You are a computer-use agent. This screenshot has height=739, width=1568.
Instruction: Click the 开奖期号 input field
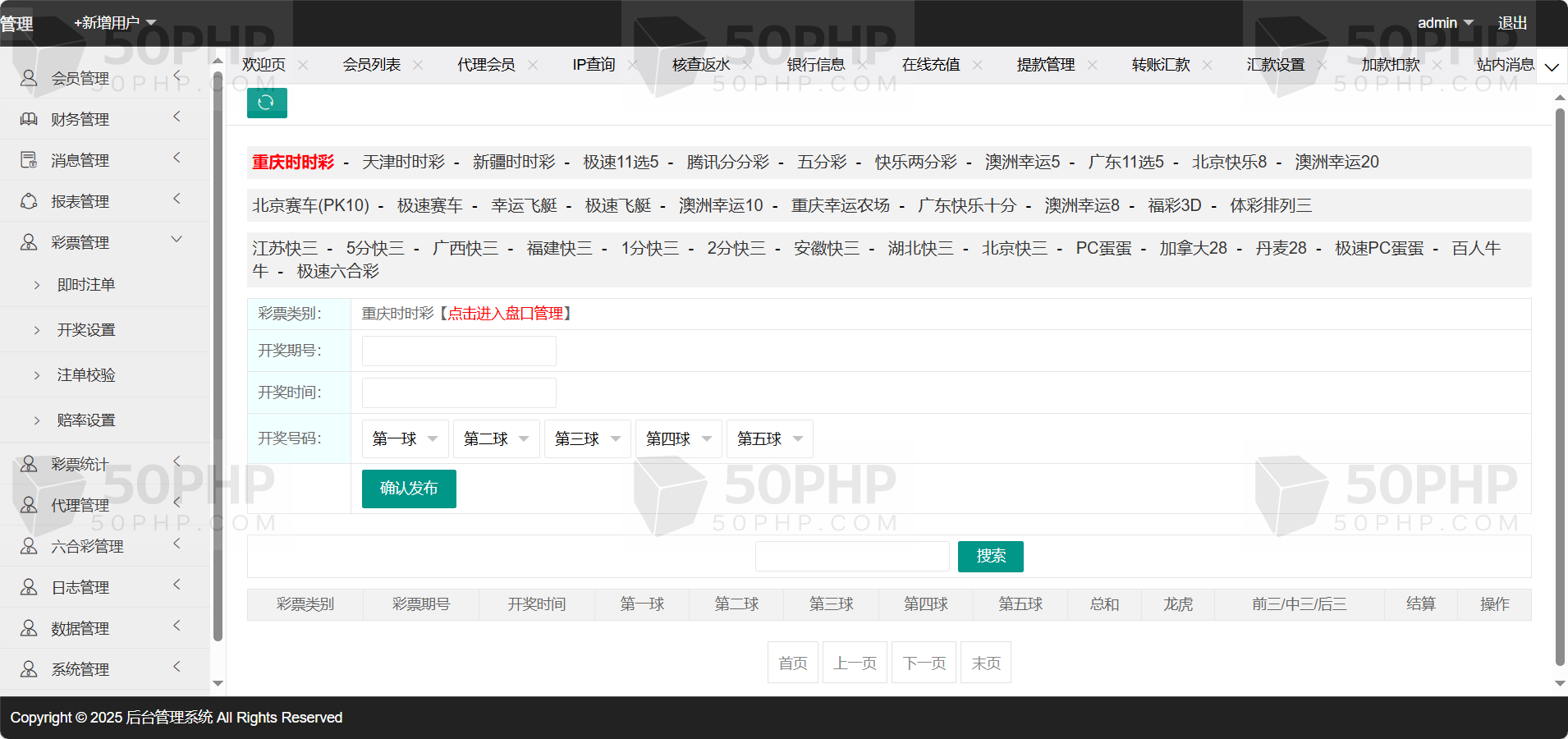[x=459, y=351]
